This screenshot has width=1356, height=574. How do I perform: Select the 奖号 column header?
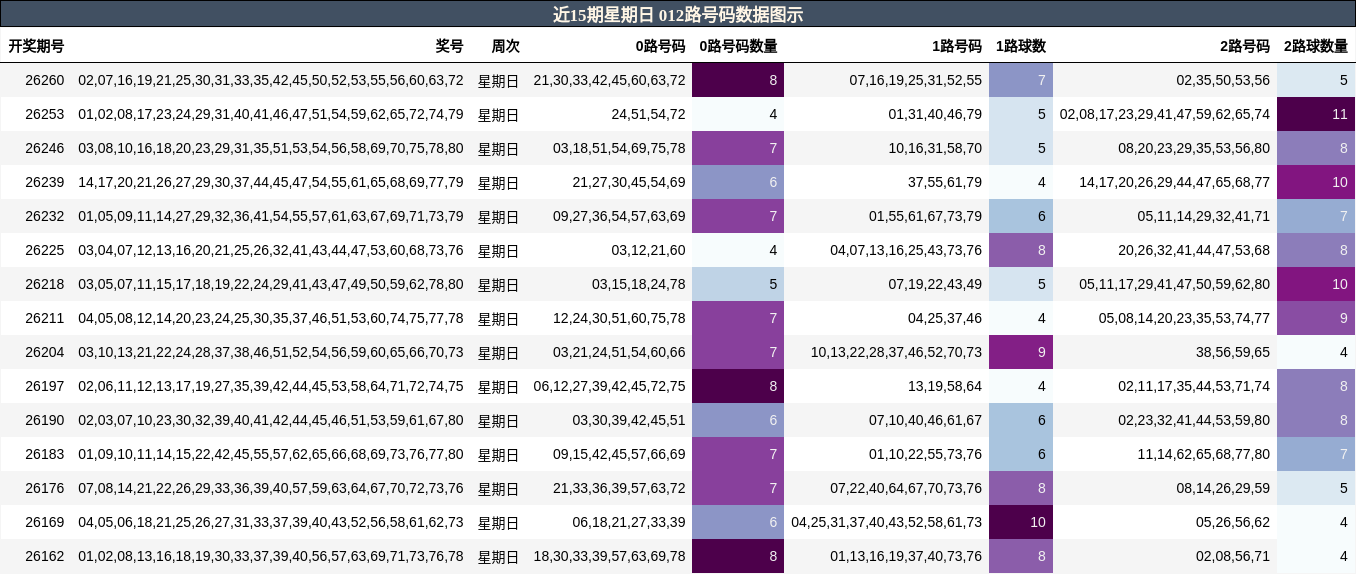(450, 46)
